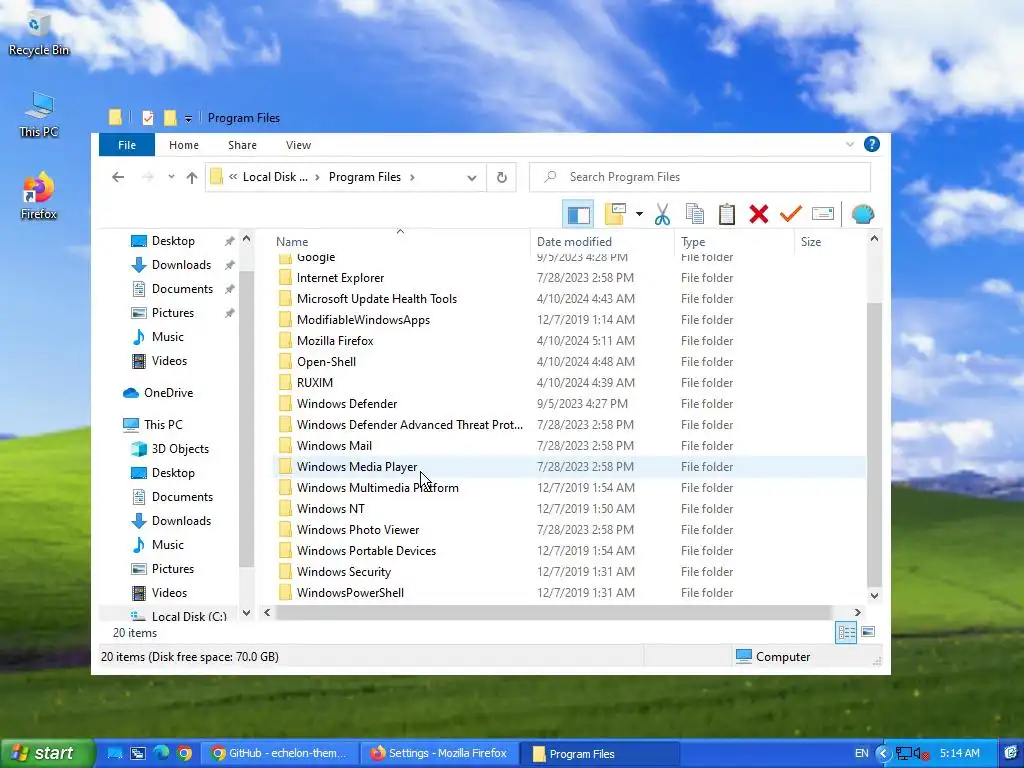Image resolution: width=1024 pixels, height=768 pixels.
Task: Toggle the navigation pane toolbar button
Action: point(578,214)
